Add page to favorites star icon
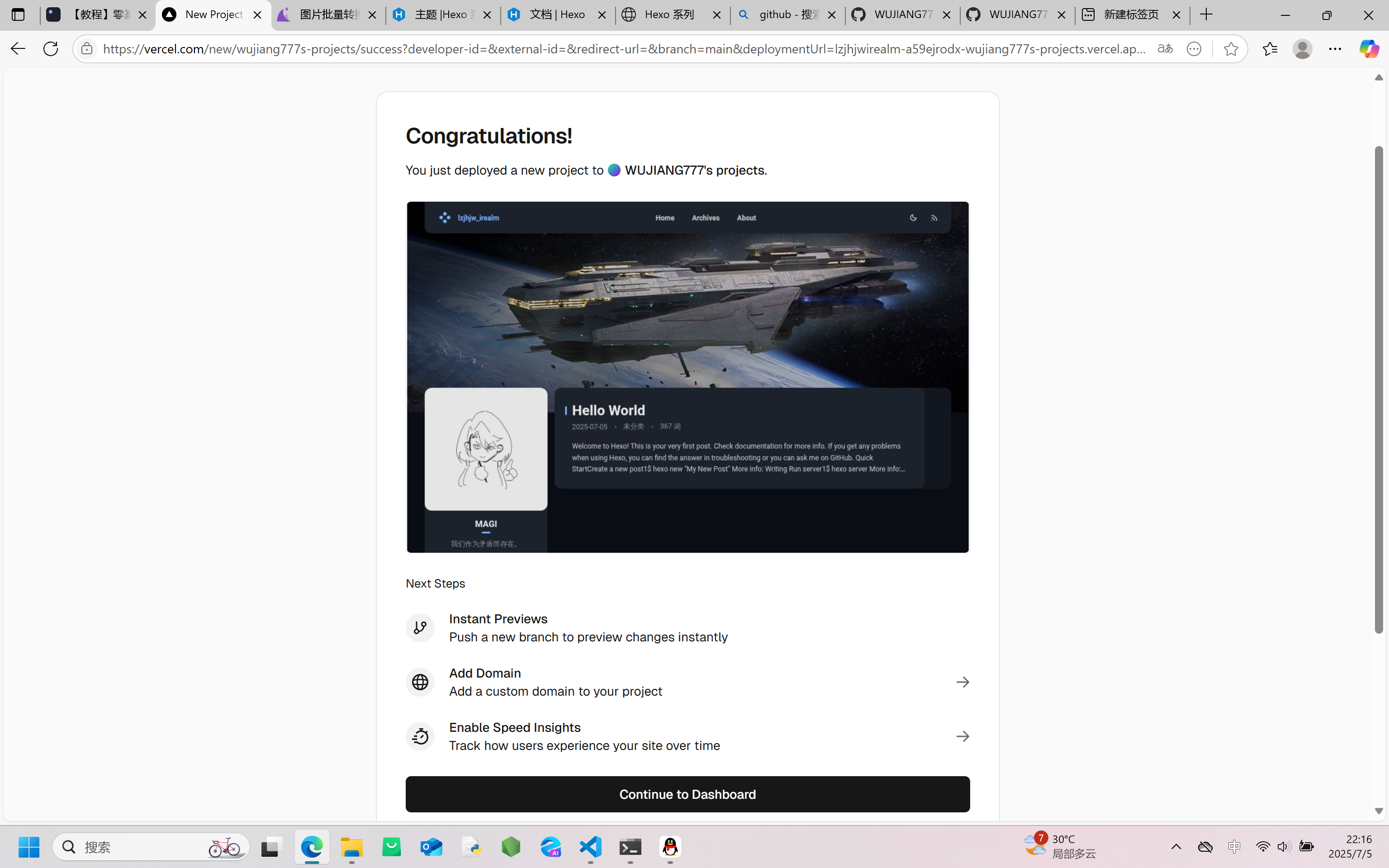 point(1231,49)
